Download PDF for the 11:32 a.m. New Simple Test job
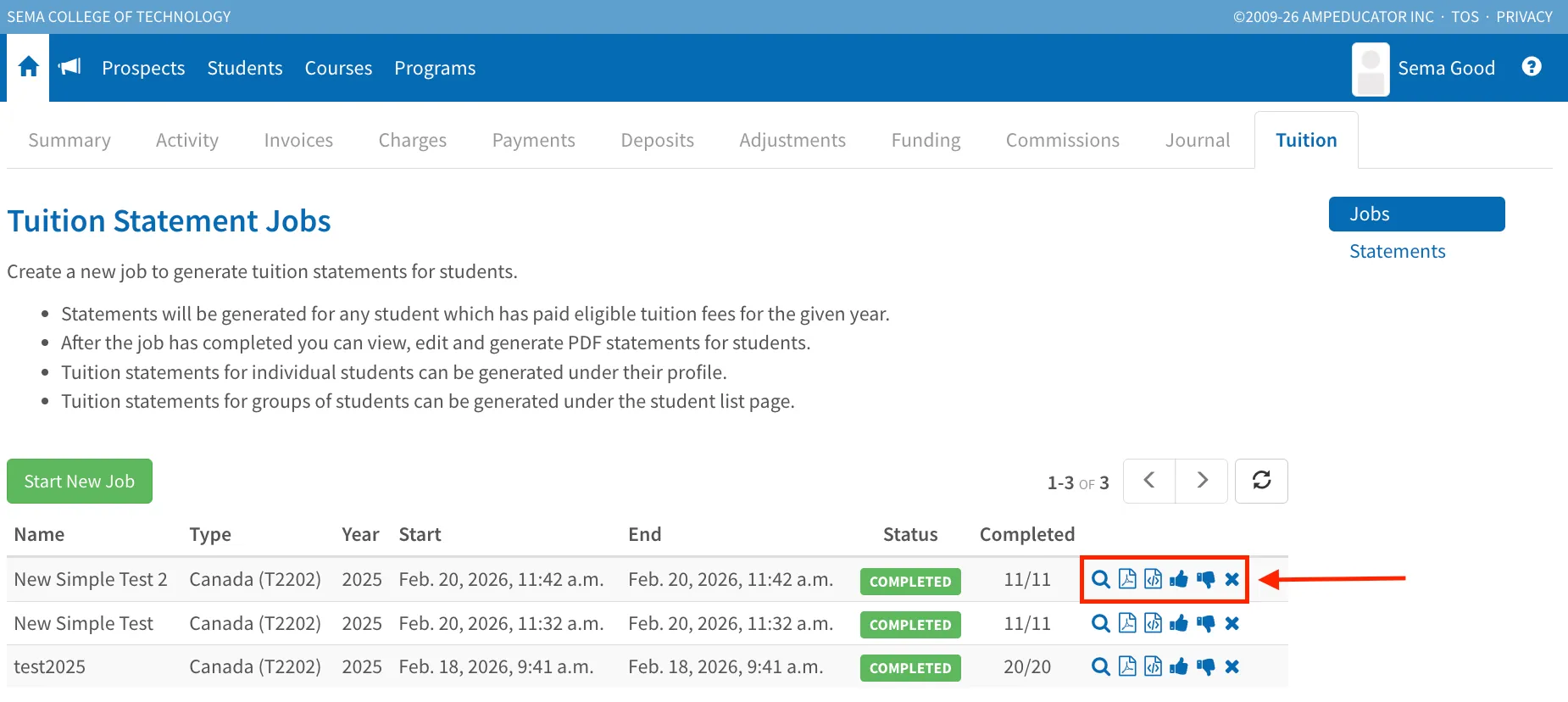Screen dimensions: 1568x702 [x=1127, y=623]
